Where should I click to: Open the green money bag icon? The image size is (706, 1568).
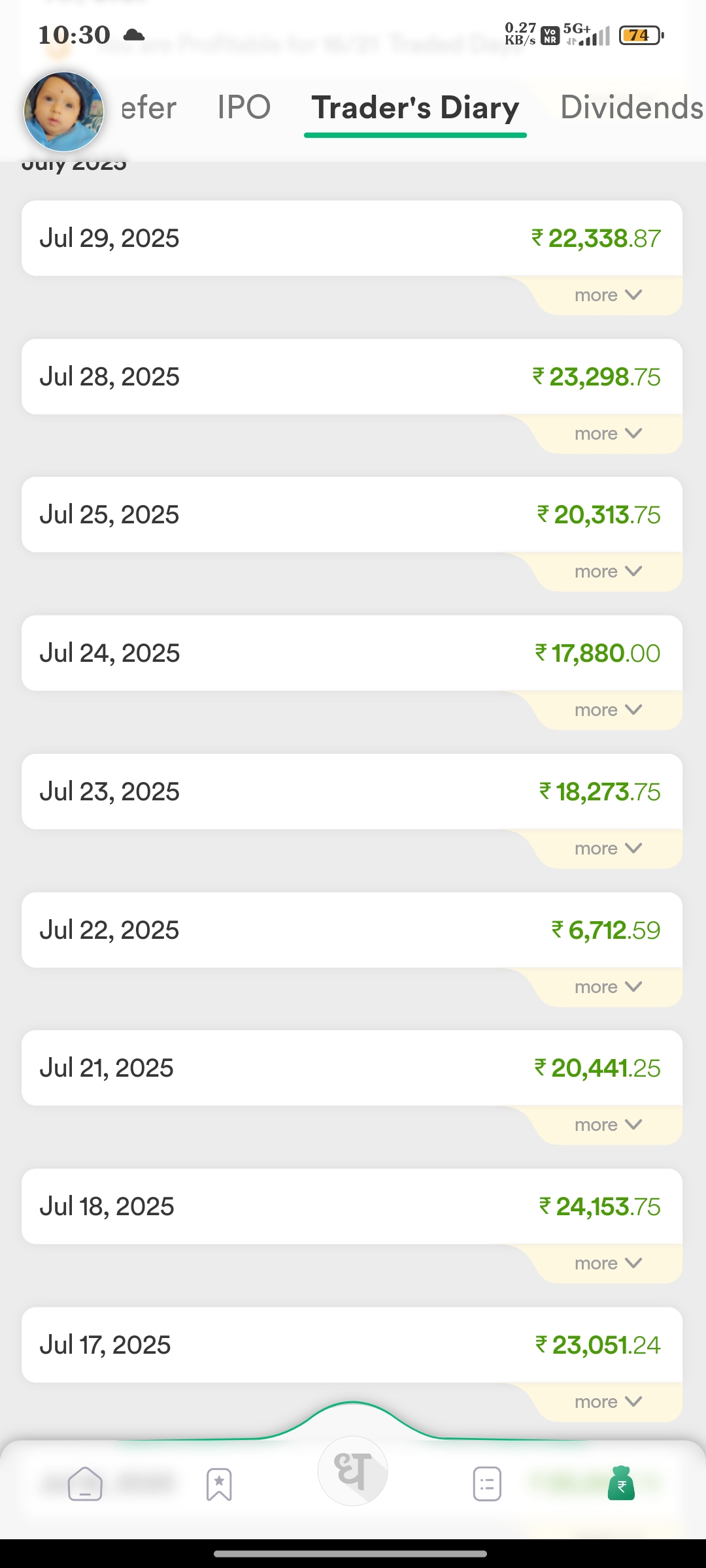pos(621,1483)
